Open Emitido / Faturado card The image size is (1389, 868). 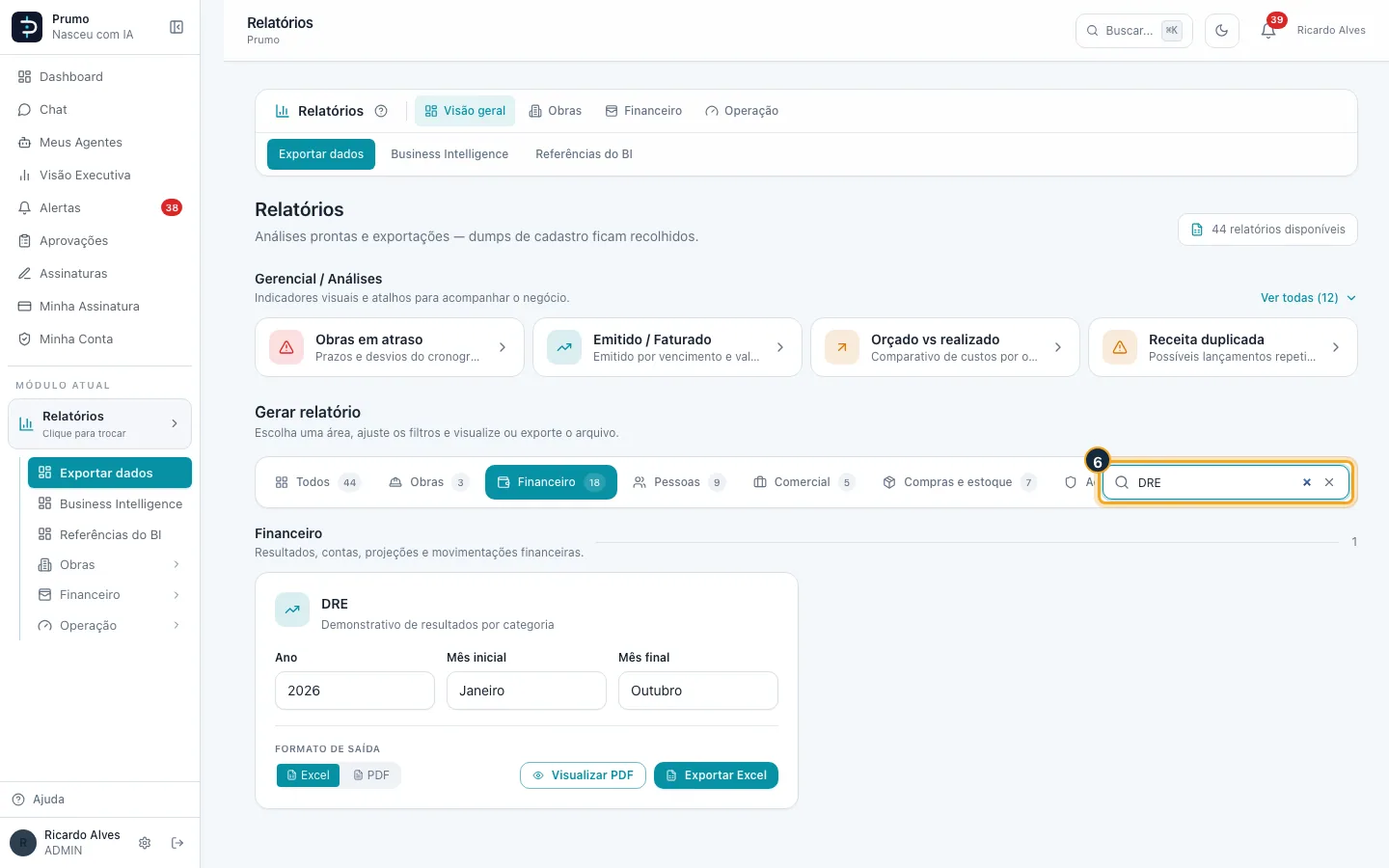click(x=667, y=347)
